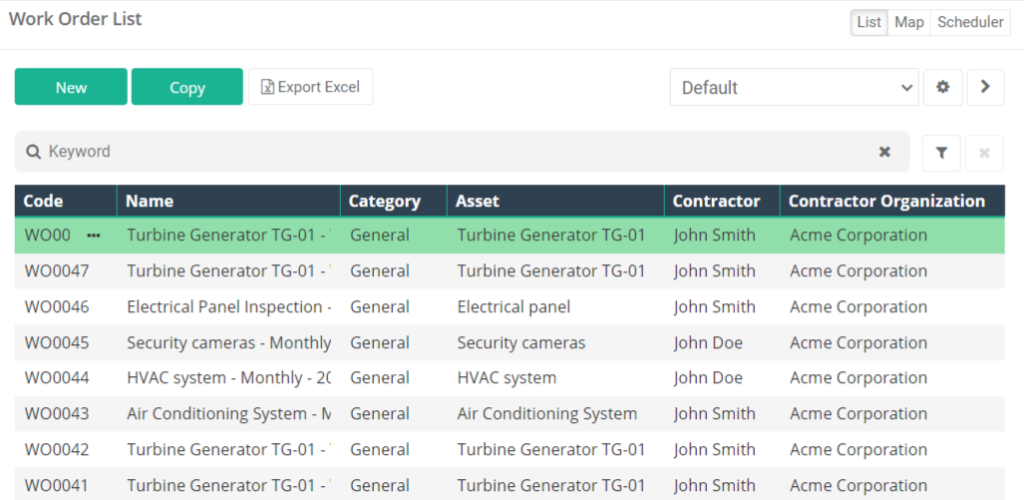Click the Excel icon in Export Excel
The height and width of the screenshot is (500, 1024).
(x=267, y=87)
